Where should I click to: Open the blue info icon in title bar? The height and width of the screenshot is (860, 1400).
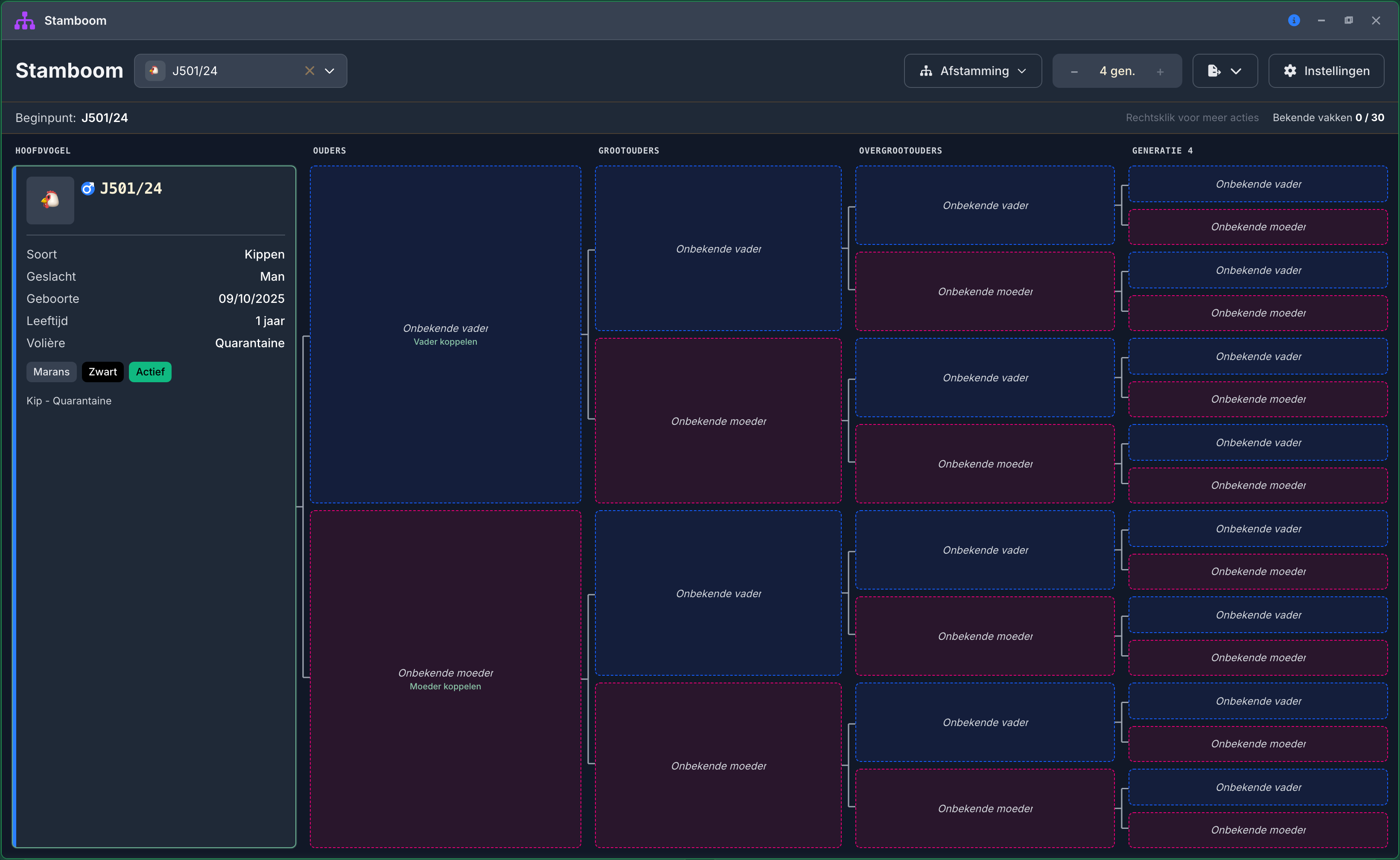[1294, 20]
